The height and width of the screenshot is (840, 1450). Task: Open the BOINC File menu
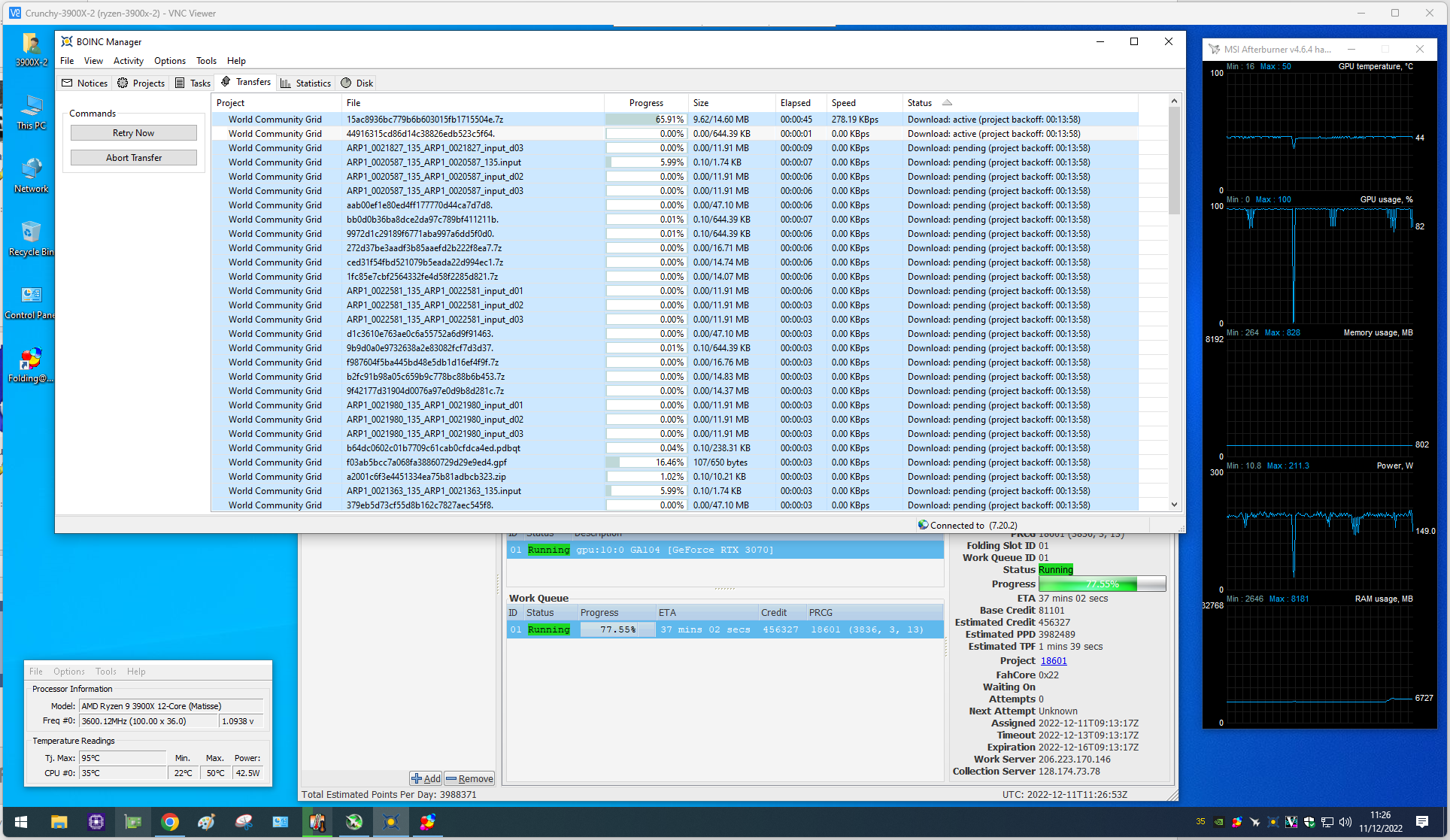coord(67,61)
